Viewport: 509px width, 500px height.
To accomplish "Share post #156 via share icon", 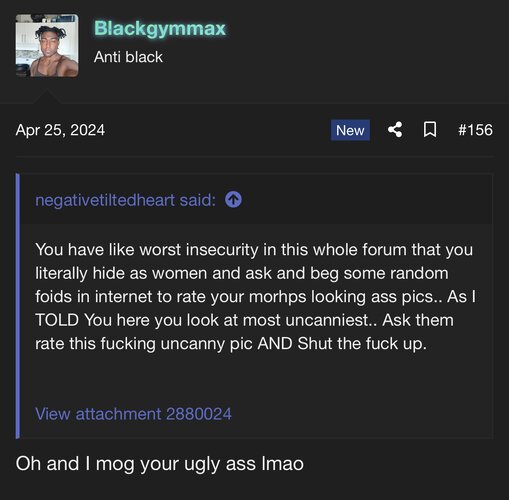I will tap(395, 130).
